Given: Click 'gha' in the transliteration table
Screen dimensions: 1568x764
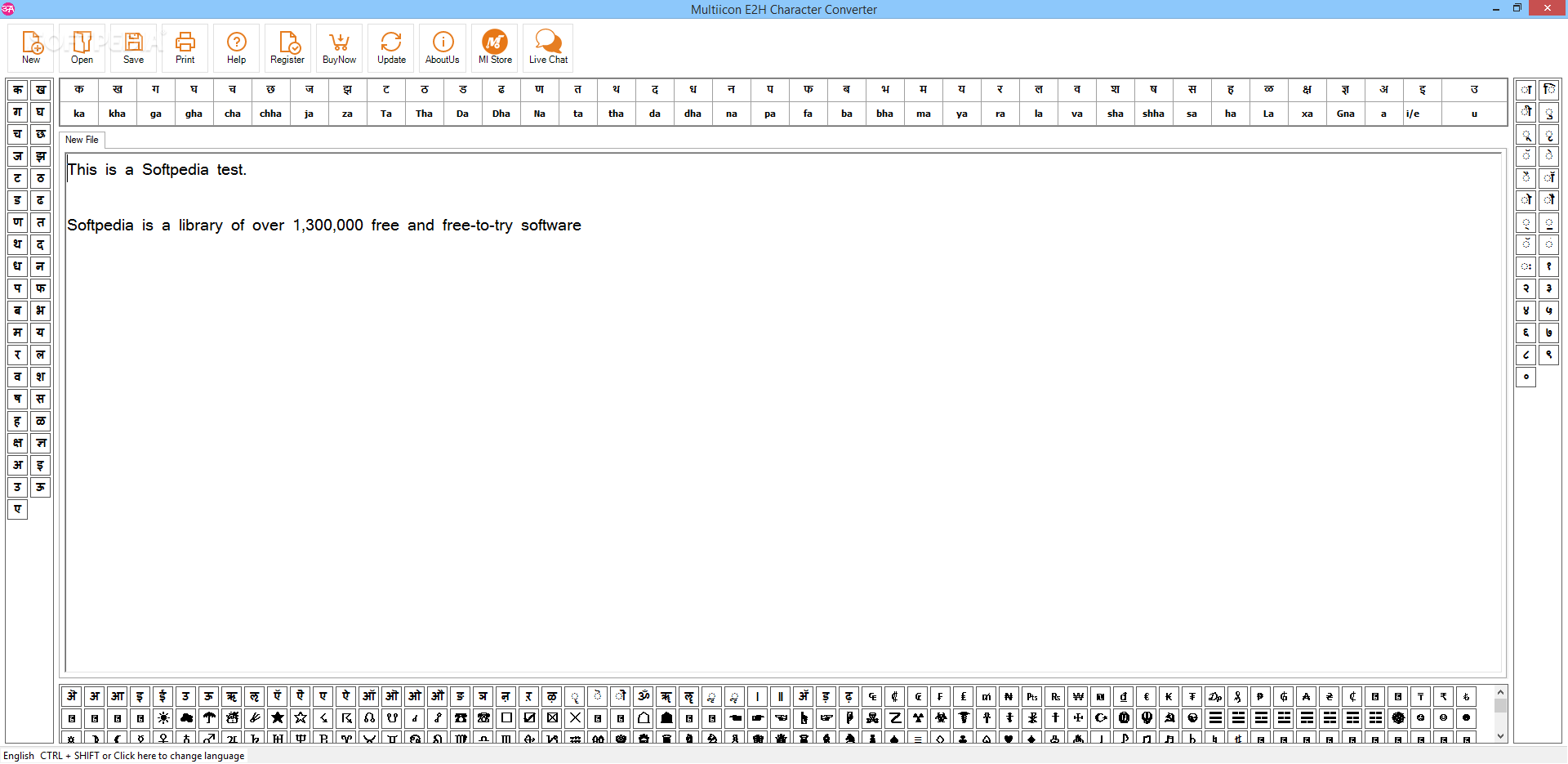Looking at the screenshot, I should [x=194, y=114].
